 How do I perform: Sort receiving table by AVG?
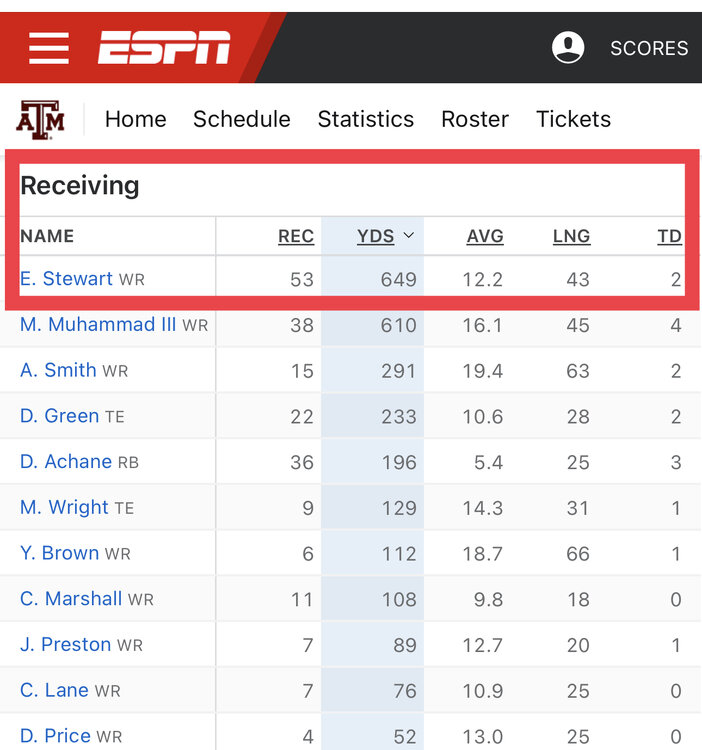point(485,236)
